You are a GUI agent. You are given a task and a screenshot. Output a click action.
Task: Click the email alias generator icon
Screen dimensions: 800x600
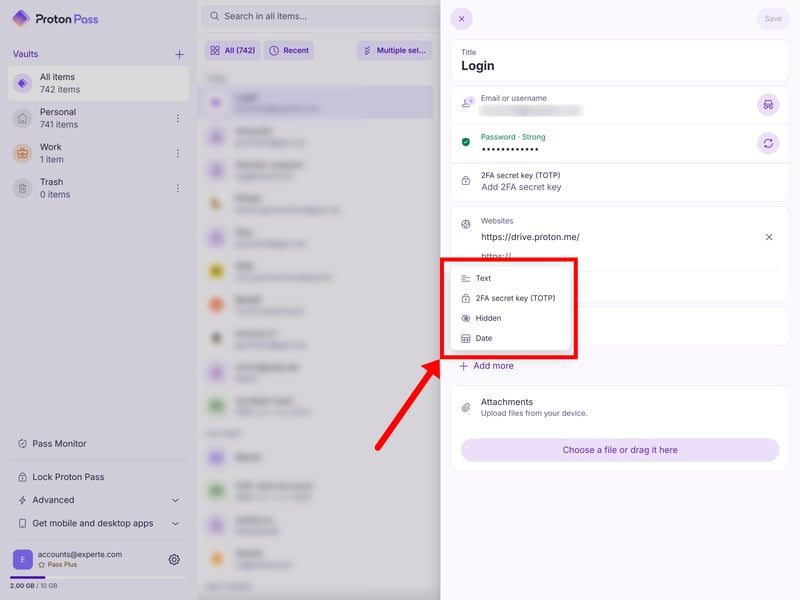767,104
